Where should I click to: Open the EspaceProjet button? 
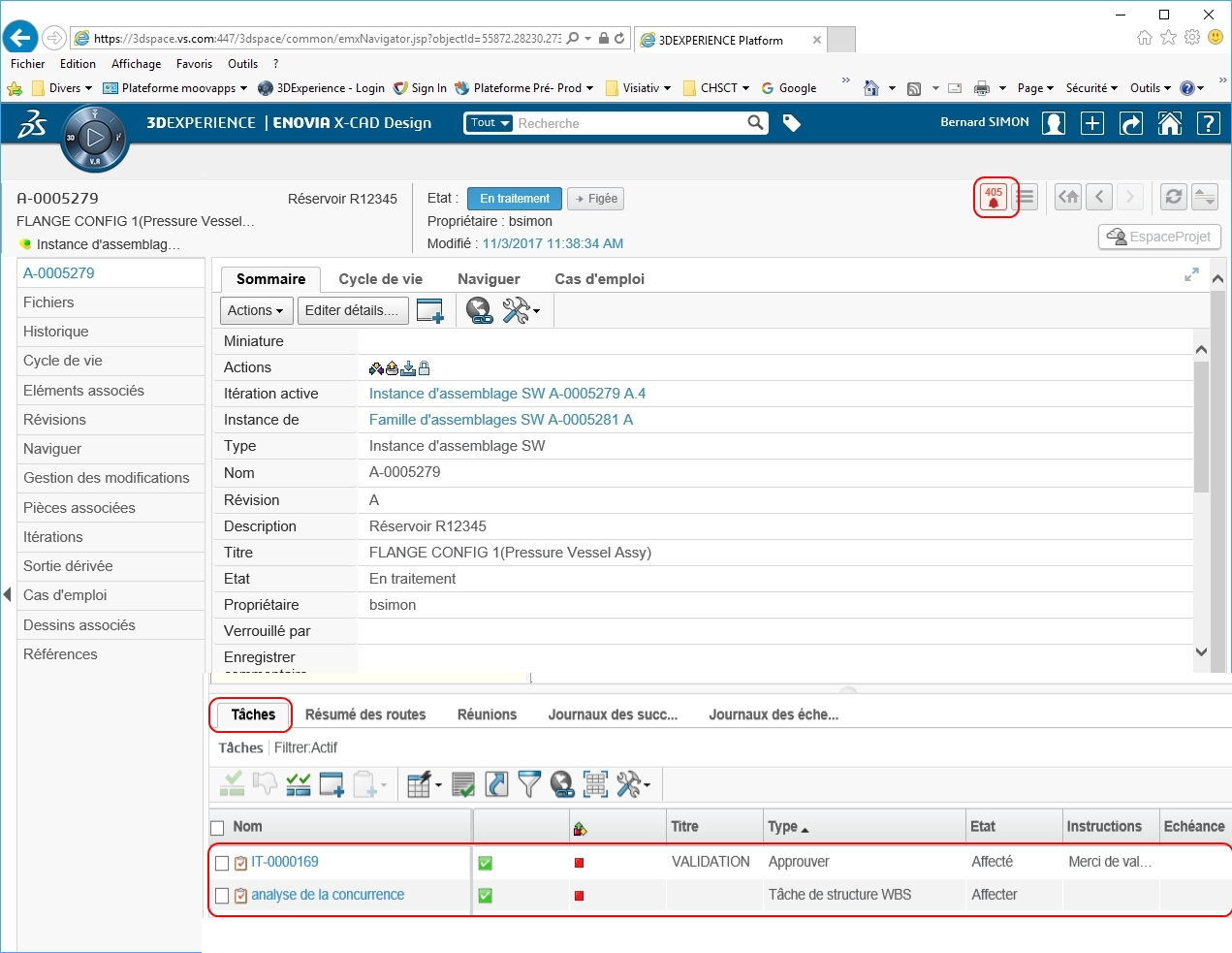coord(1160,237)
